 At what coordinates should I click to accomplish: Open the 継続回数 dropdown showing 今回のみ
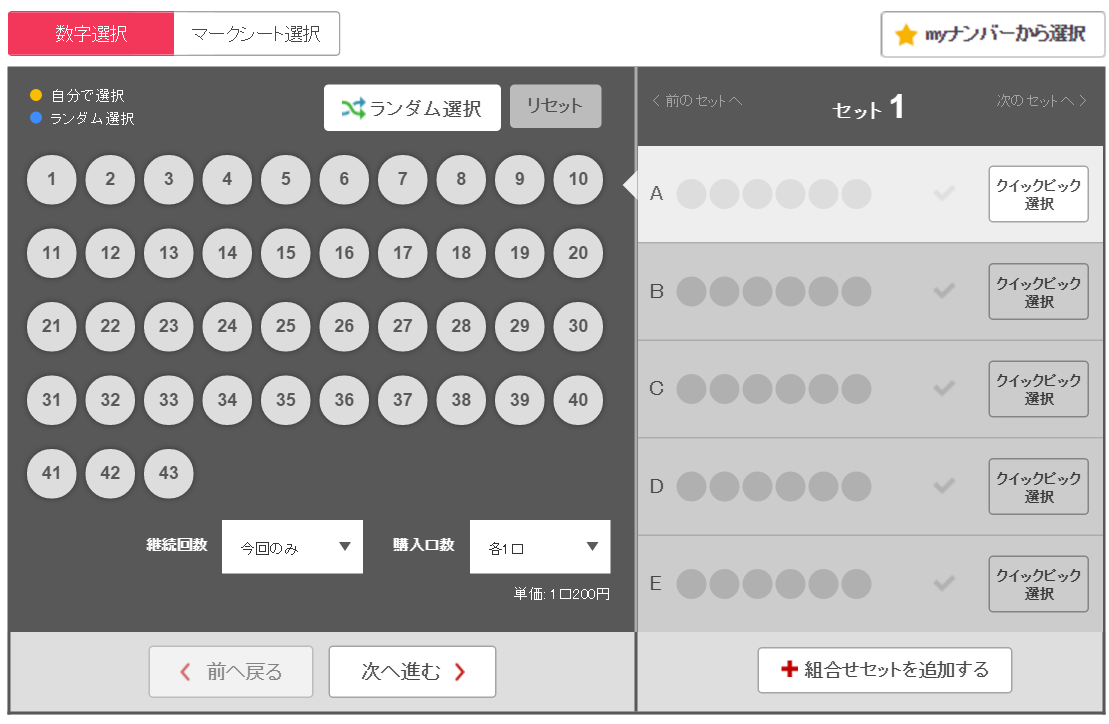292,547
